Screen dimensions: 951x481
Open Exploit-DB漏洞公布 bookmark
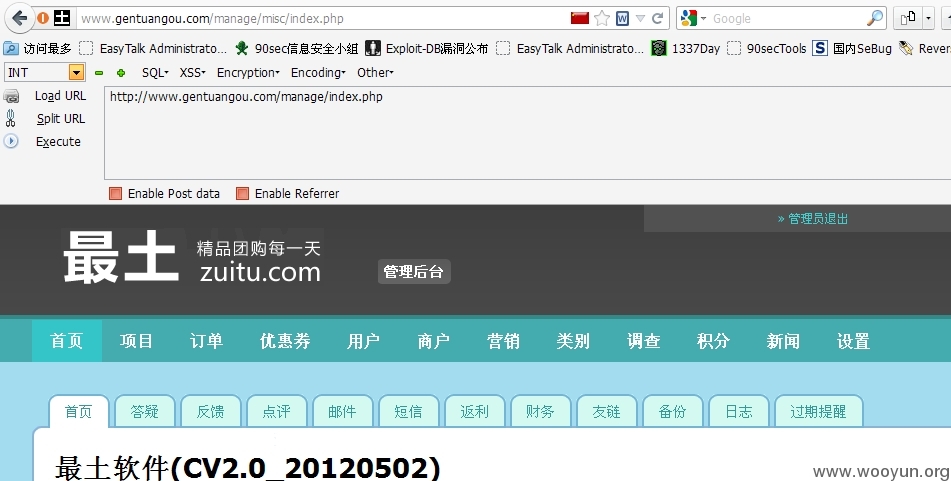(x=427, y=49)
